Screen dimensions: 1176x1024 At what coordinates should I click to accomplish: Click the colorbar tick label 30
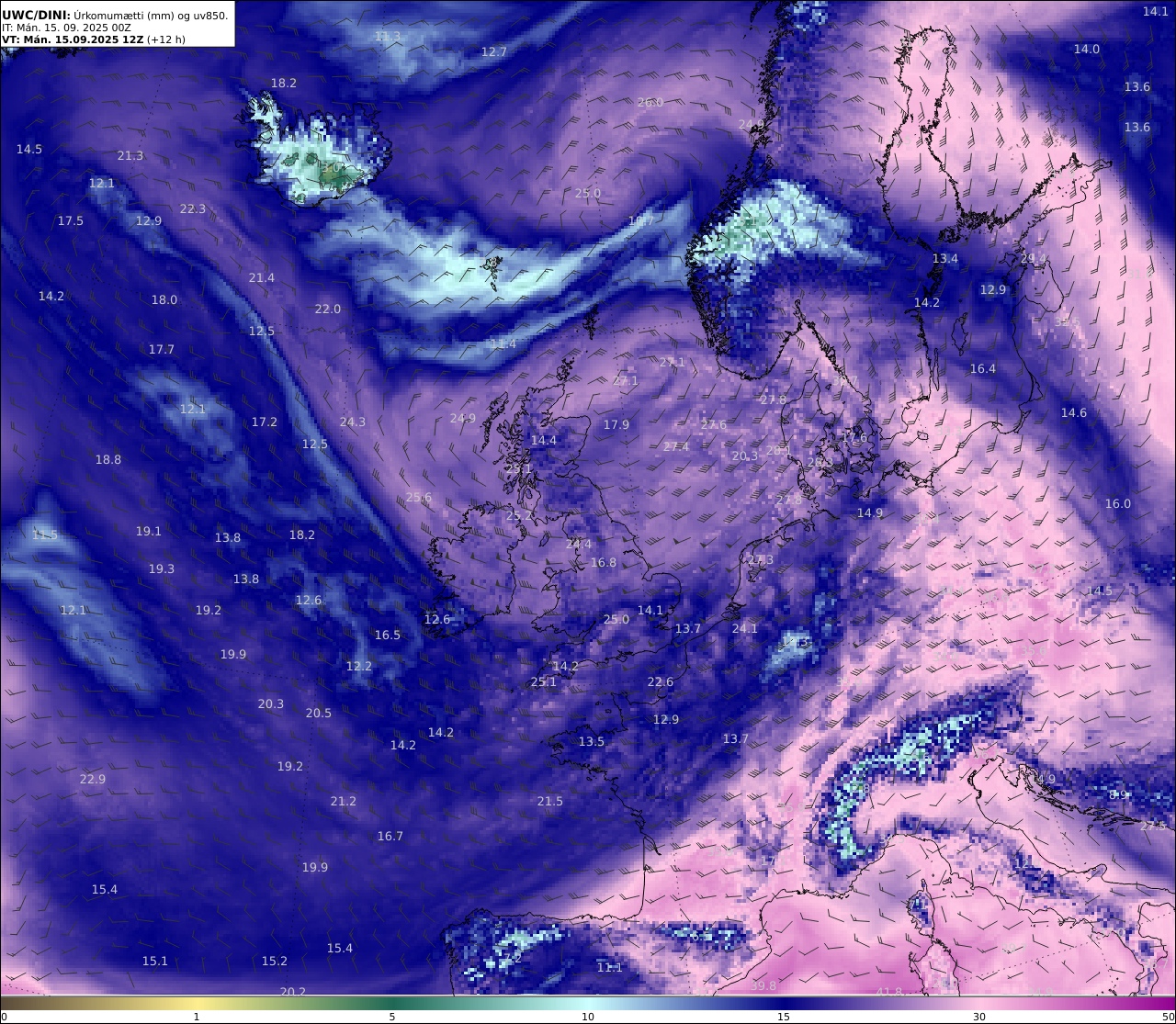(x=979, y=1017)
